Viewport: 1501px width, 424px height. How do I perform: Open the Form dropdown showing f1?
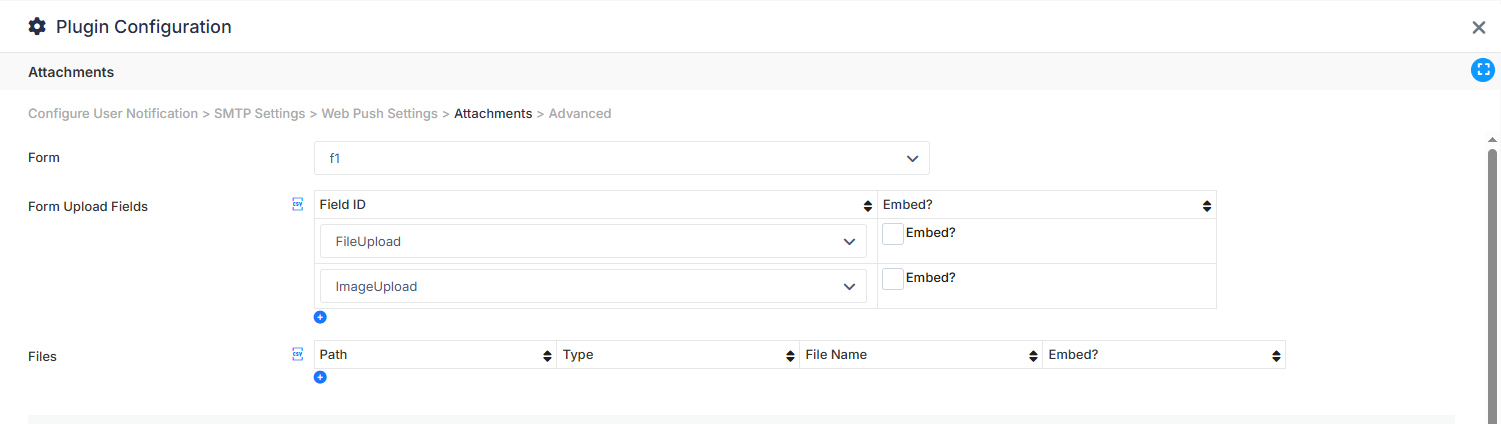pos(622,158)
